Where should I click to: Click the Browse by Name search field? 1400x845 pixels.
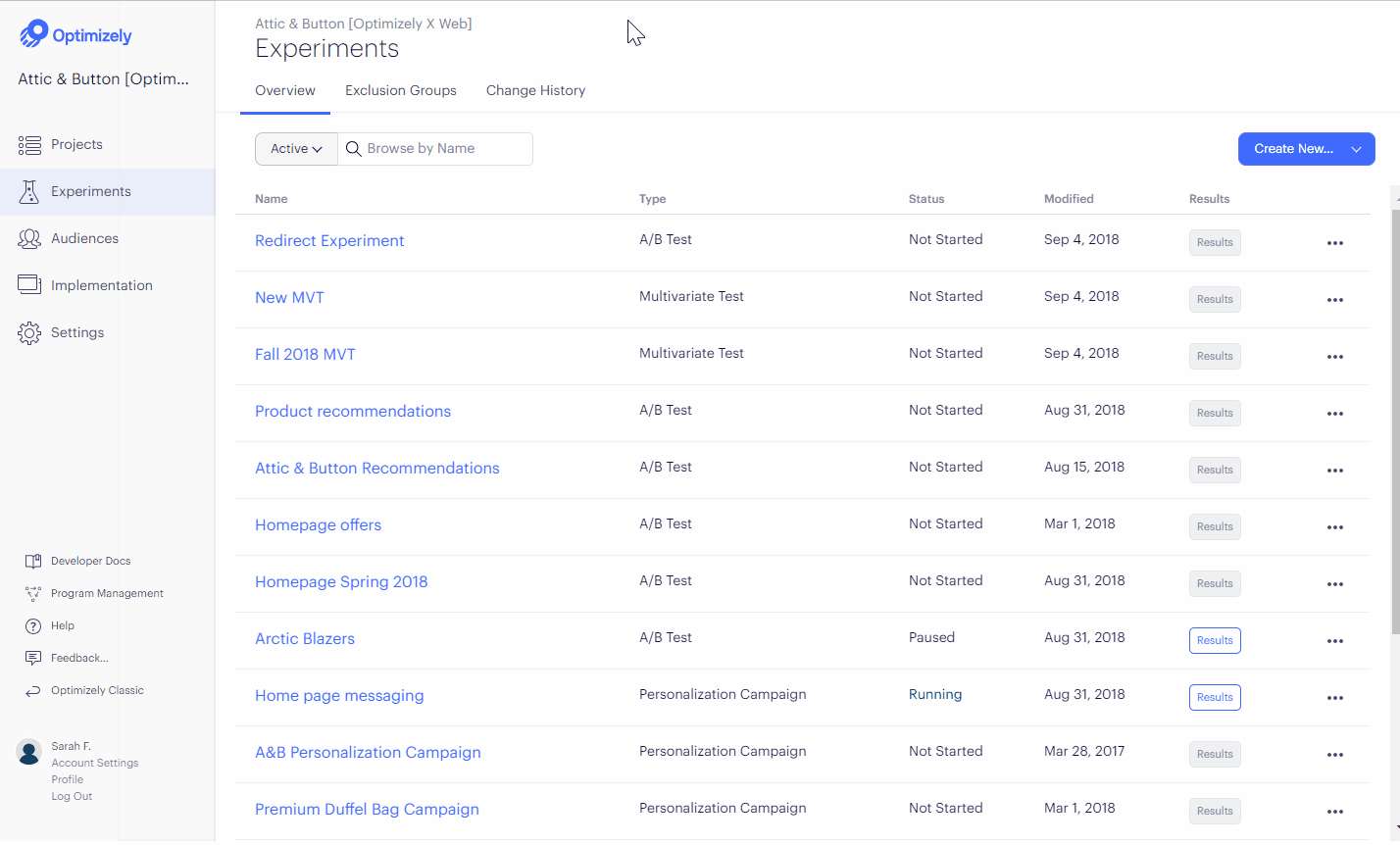pos(435,149)
